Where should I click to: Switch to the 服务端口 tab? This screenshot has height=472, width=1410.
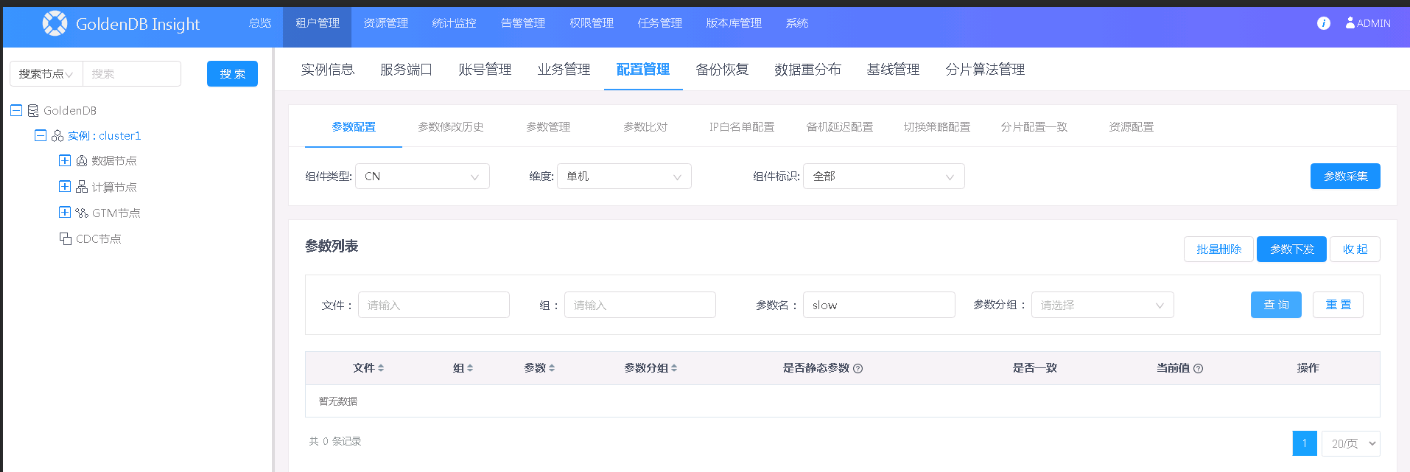(407, 70)
